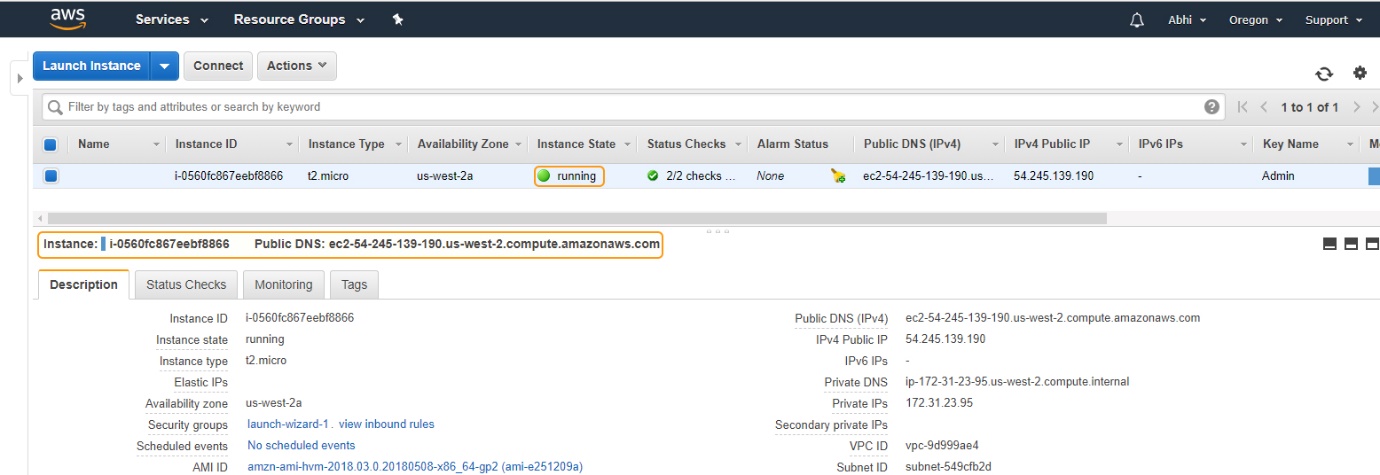Click the pane resize grip dots
Image resolution: width=1380 pixels, height=475 pixels.
tap(717, 231)
